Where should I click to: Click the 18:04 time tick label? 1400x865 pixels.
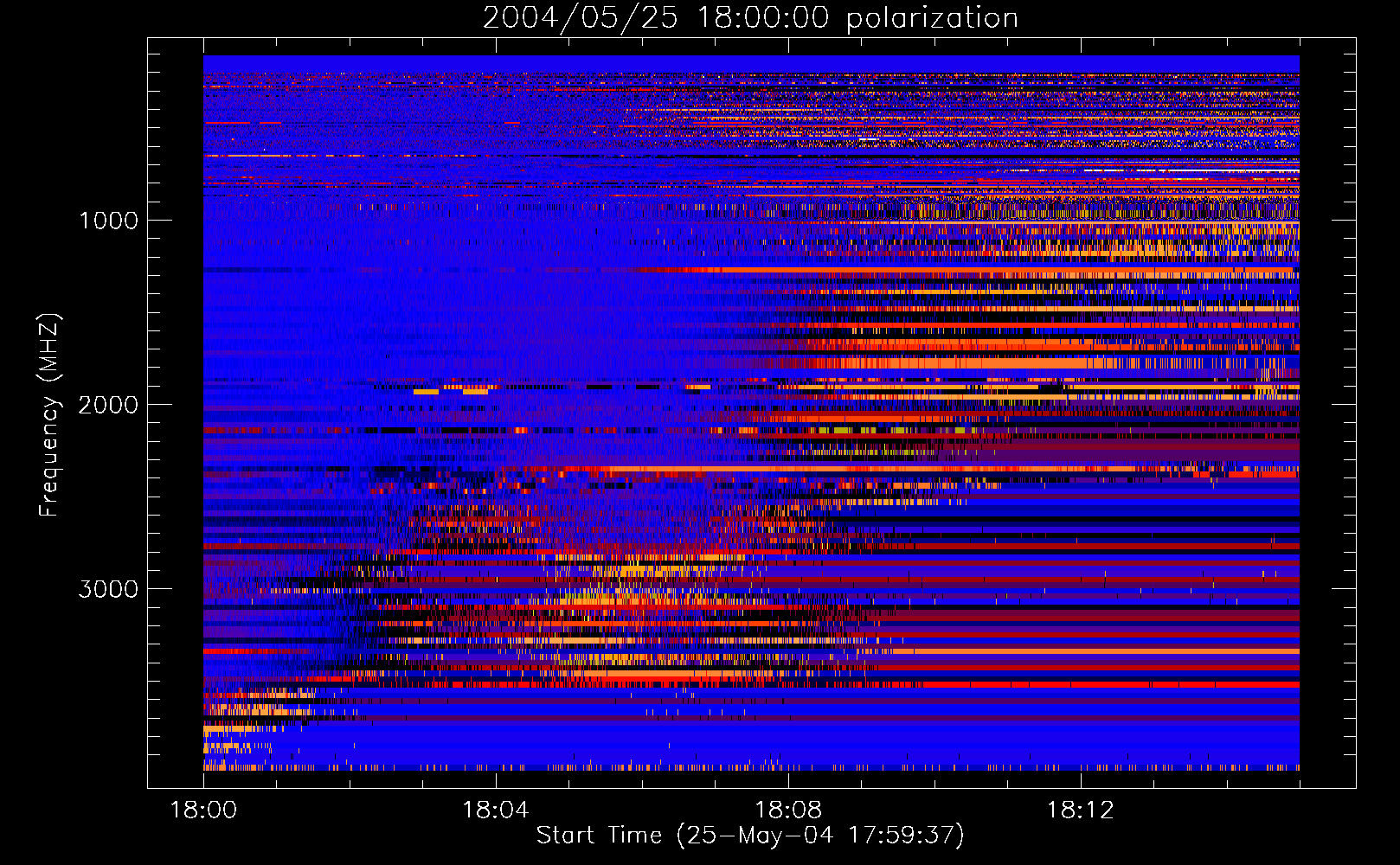pyautogui.click(x=496, y=811)
